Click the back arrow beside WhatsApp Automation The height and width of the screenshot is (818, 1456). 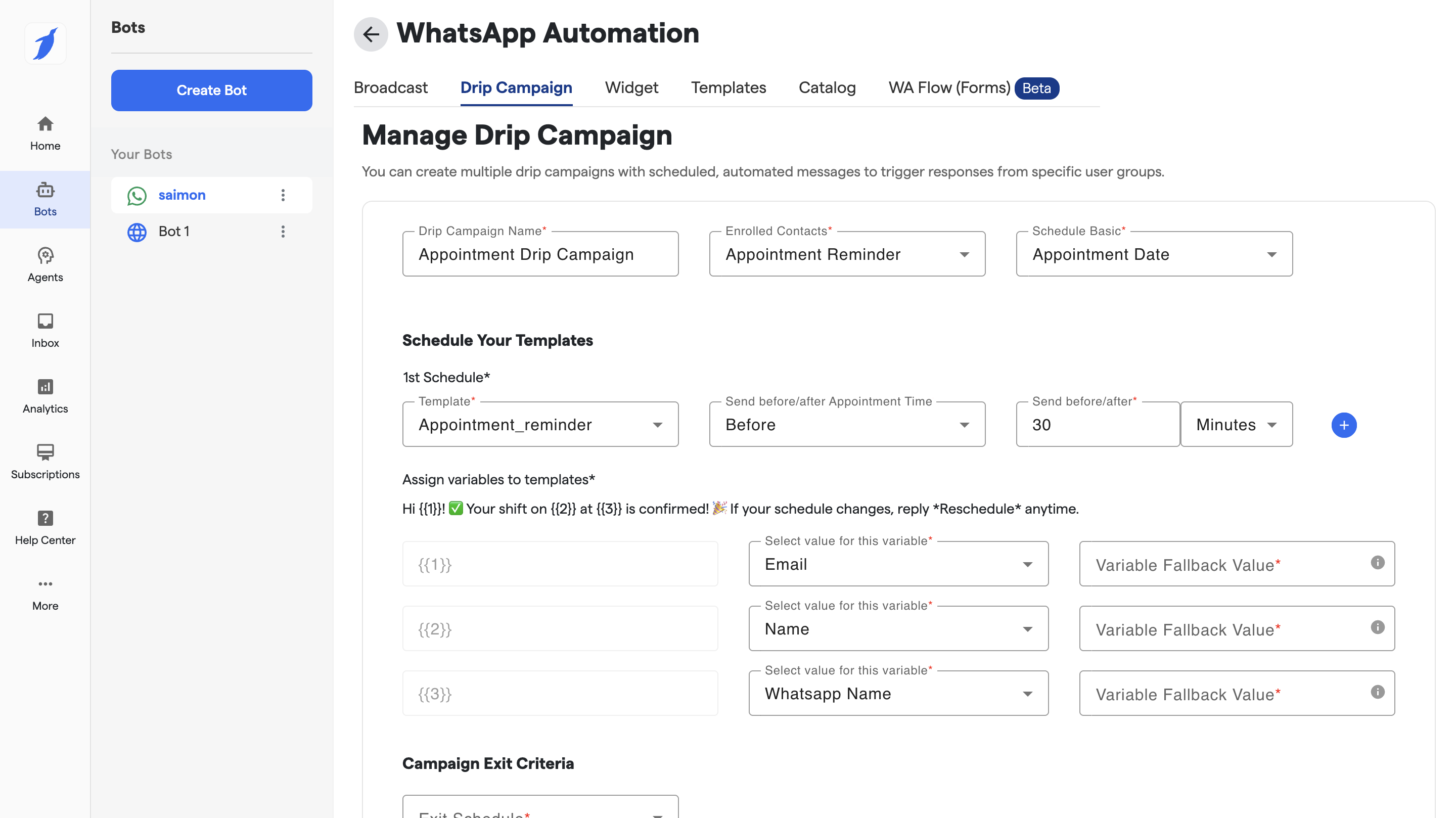coord(370,34)
